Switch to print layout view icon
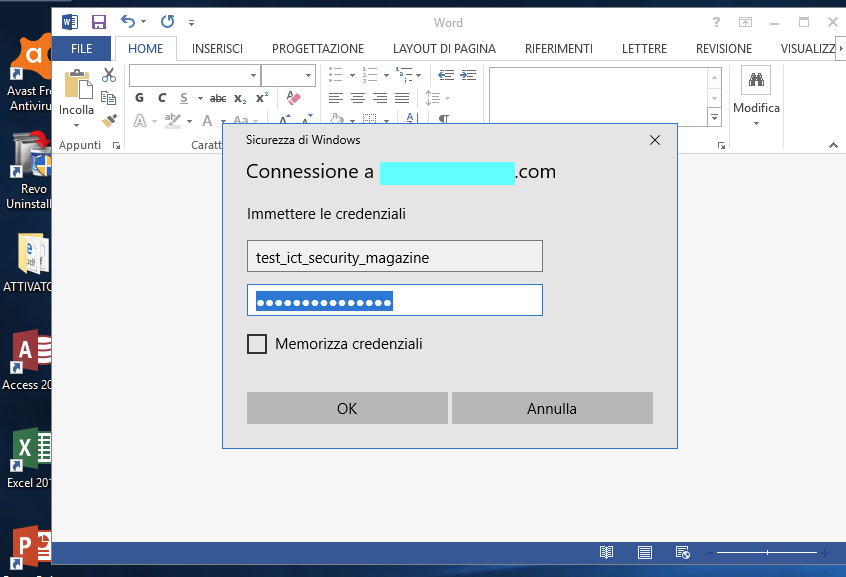Screen dimensions: 846x577 (x=645, y=552)
